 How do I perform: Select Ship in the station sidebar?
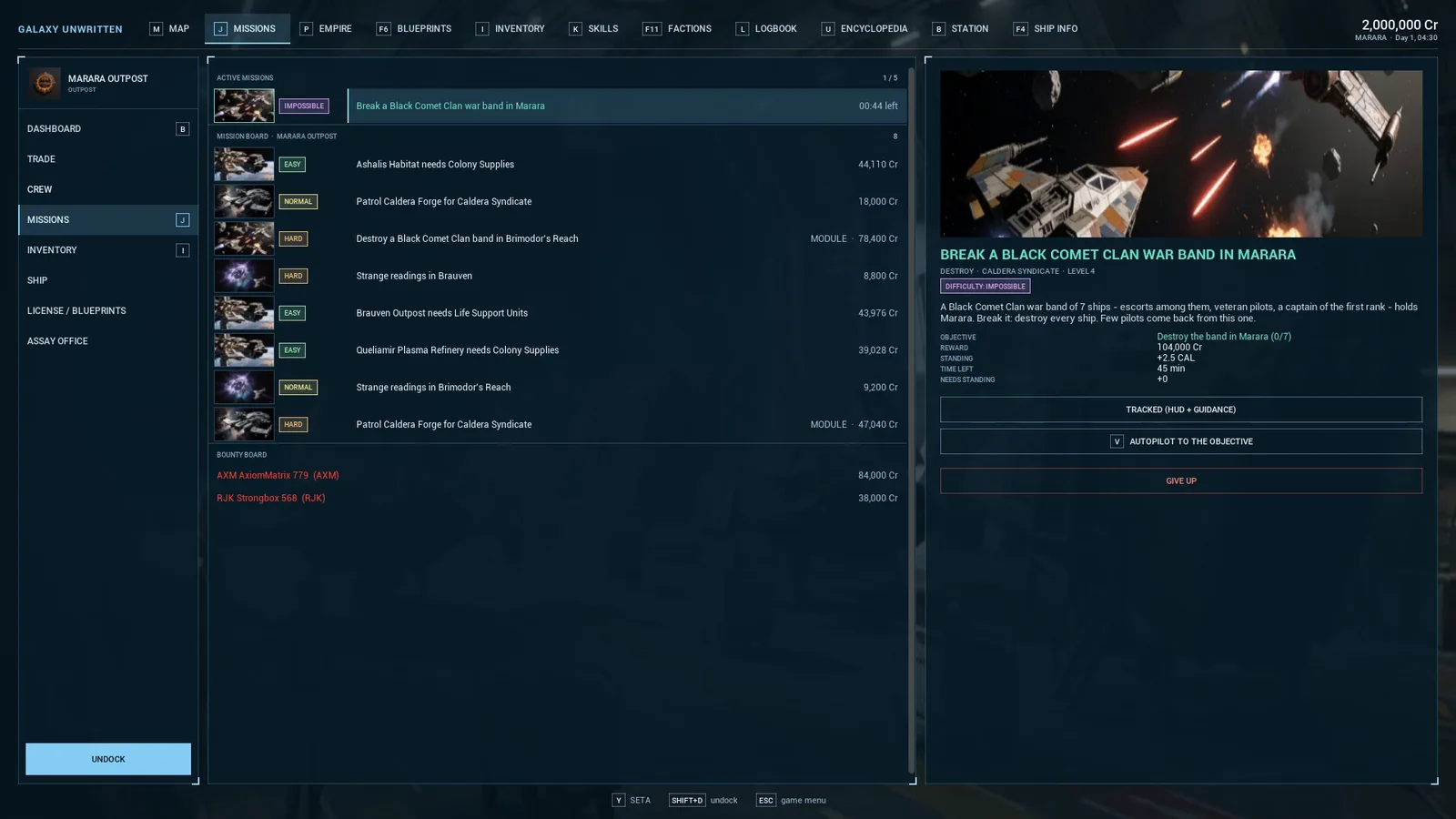coord(108,280)
